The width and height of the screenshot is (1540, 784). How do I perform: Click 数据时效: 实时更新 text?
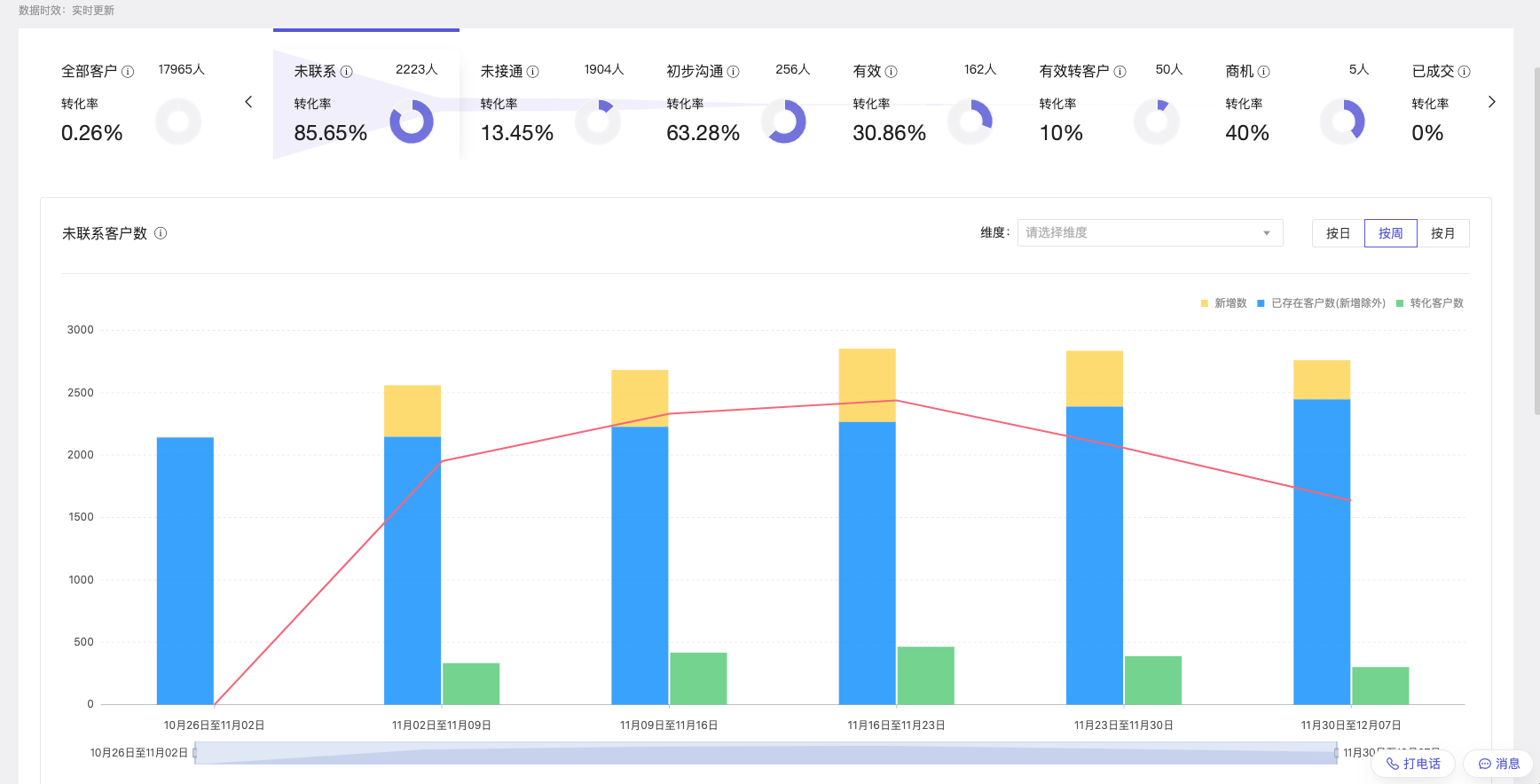(67, 11)
